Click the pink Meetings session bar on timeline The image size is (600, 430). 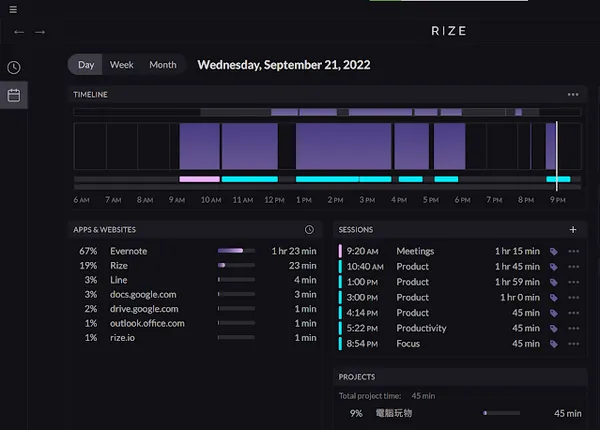click(x=199, y=179)
